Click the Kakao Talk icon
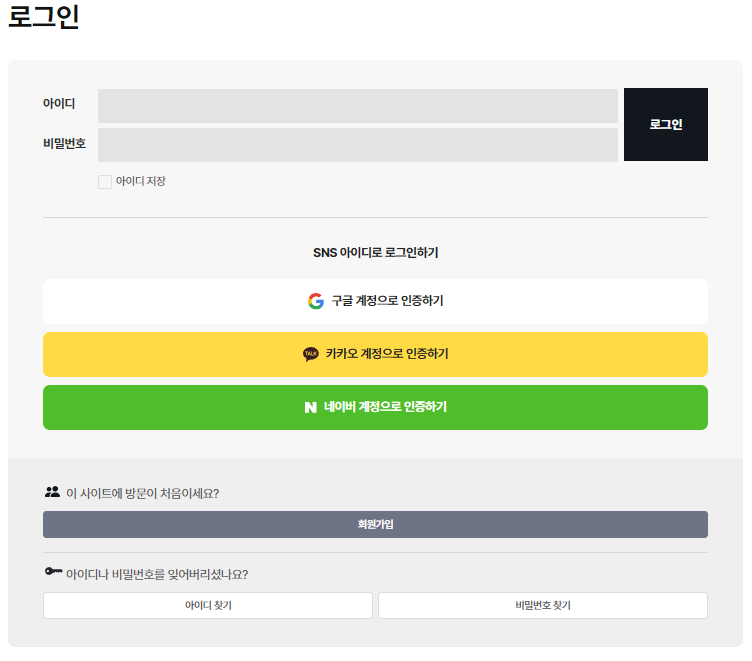The height and width of the screenshot is (661, 752). [x=311, y=354]
